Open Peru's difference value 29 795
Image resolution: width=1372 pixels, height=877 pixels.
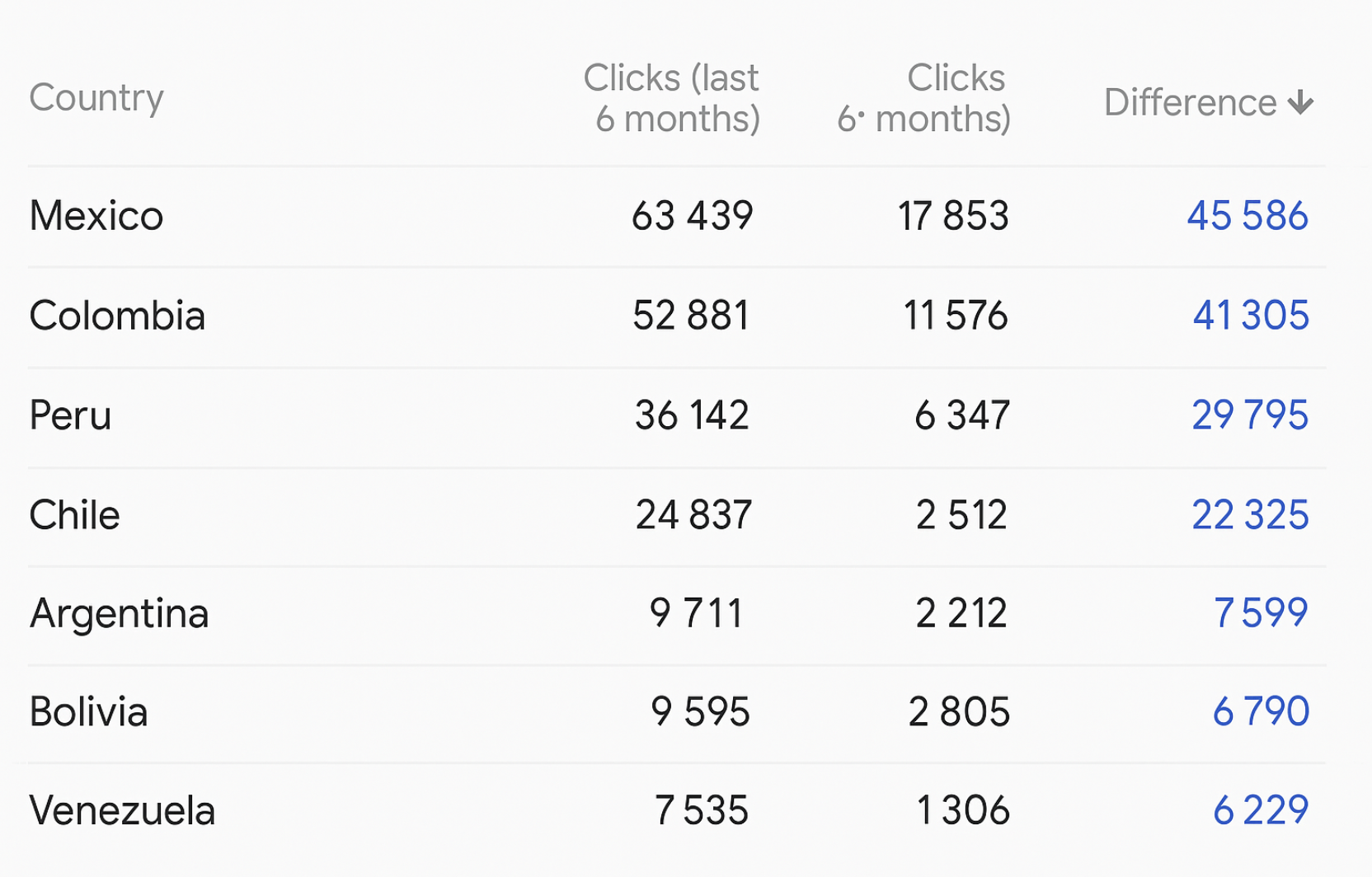click(1249, 415)
